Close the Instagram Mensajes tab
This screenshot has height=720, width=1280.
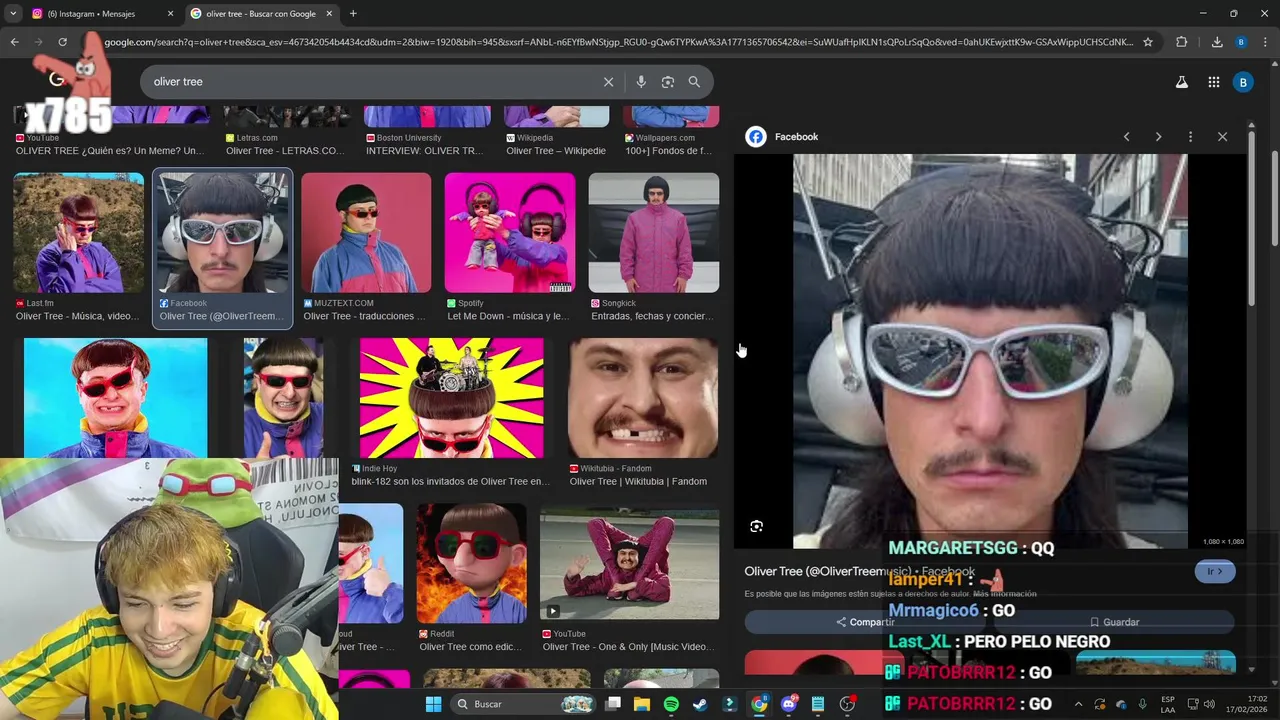[x=169, y=14]
